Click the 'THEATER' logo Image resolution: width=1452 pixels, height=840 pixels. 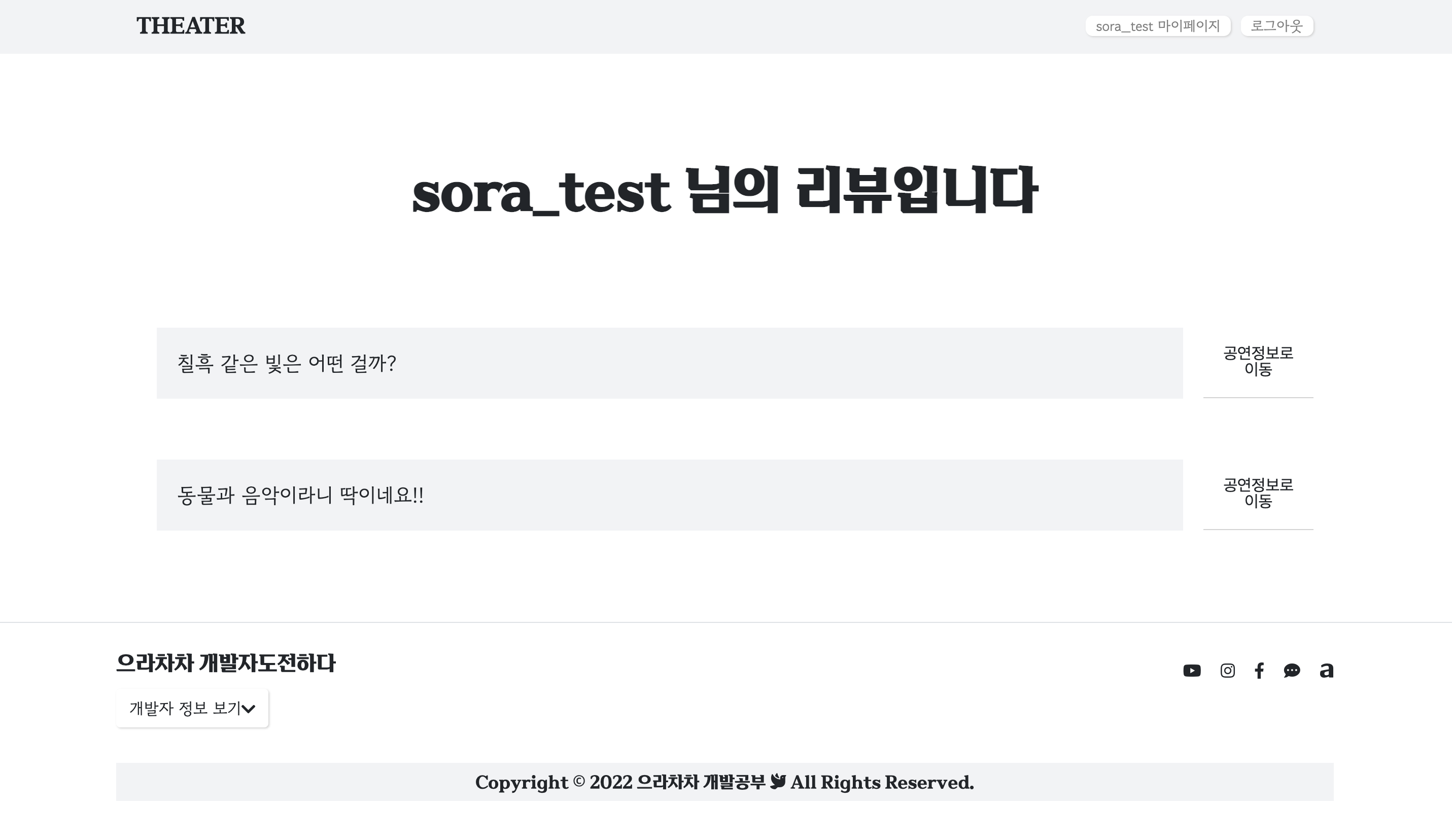click(x=190, y=26)
